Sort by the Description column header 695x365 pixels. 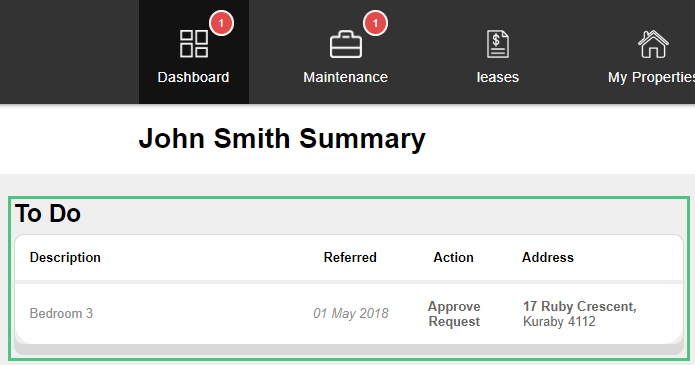click(65, 257)
